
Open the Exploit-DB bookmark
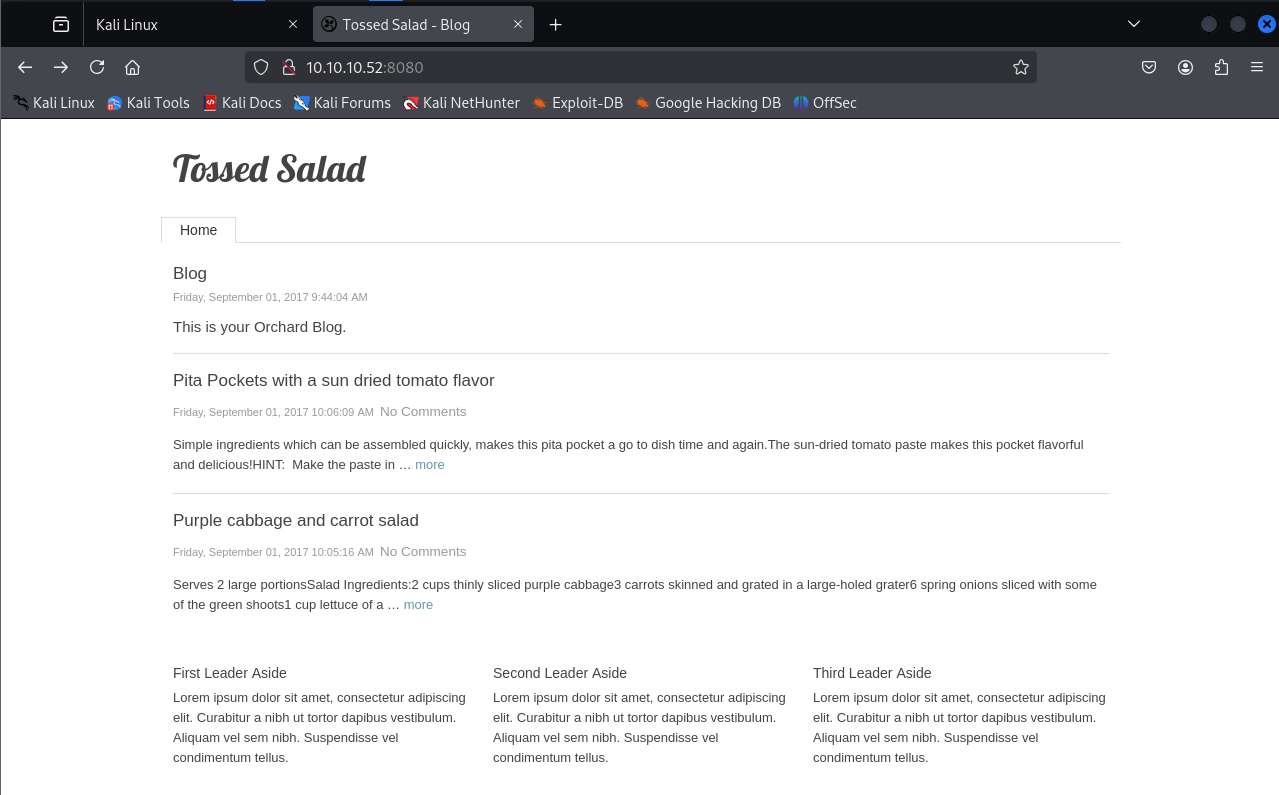click(x=577, y=103)
